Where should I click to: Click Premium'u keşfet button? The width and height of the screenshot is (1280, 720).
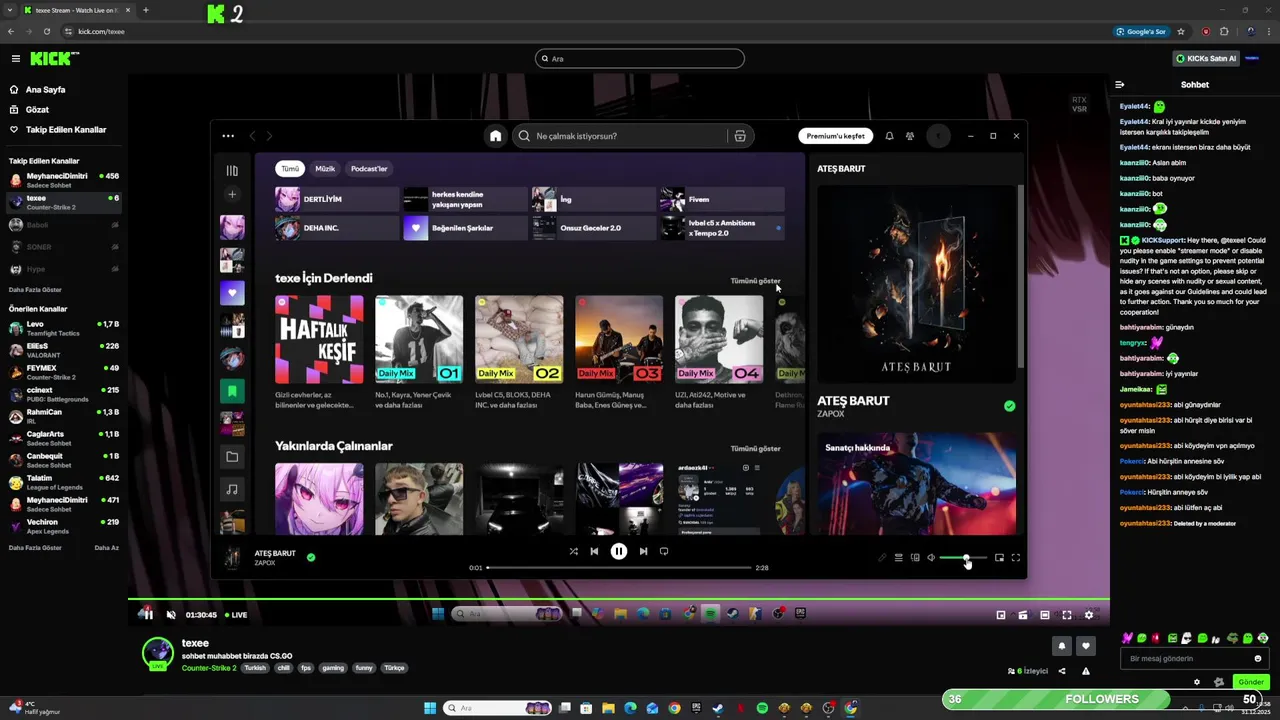(x=835, y=136)
